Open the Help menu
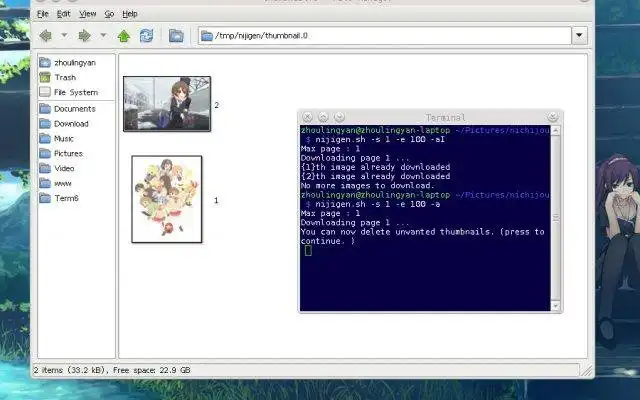The height and width of the screenshot is (400, 640). pos(130,14)
